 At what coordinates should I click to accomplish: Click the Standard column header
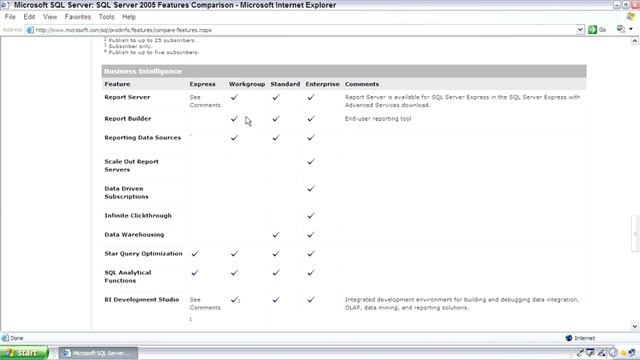click(285, 84)
